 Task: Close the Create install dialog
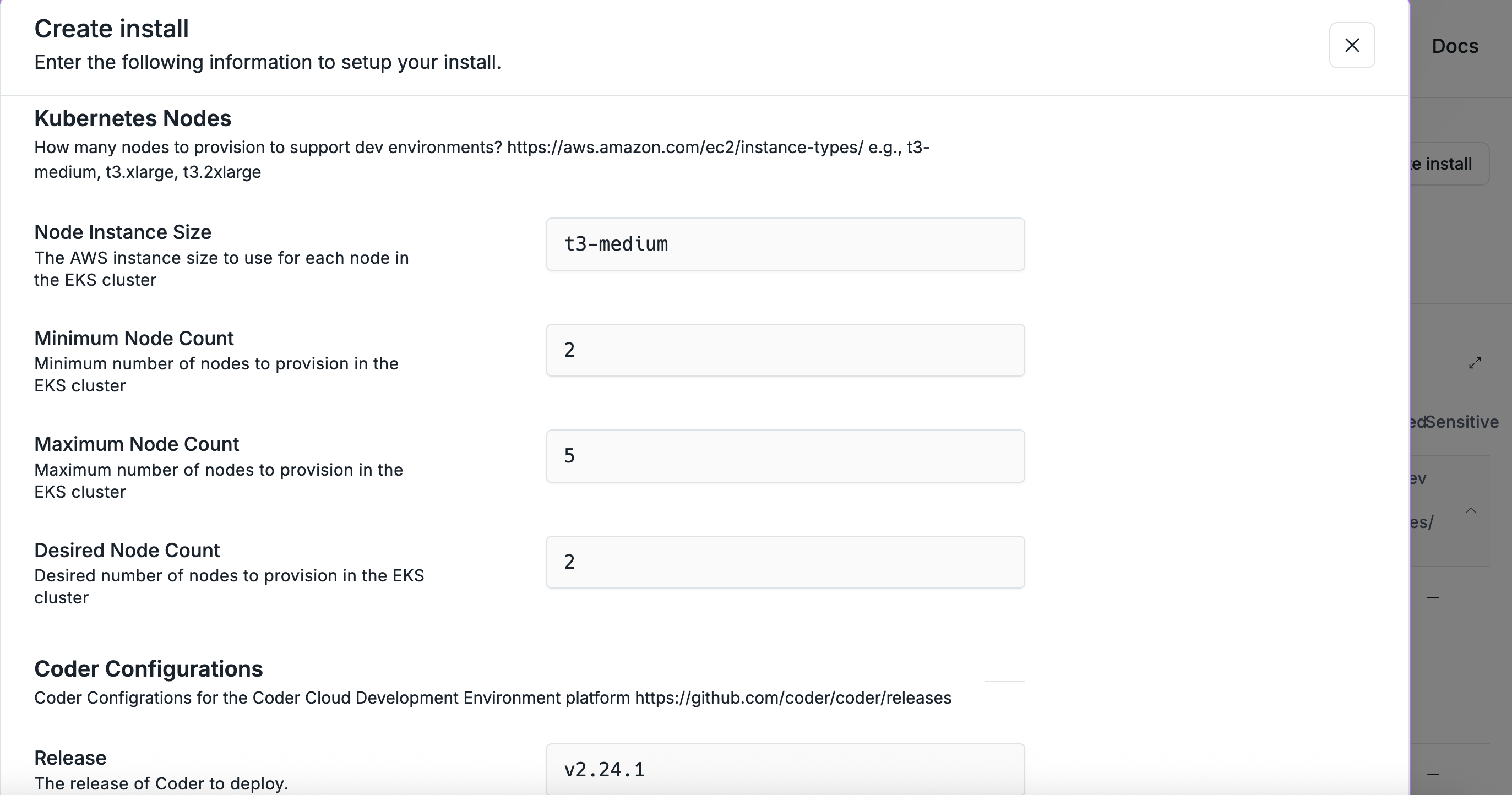pos(1352,45)
